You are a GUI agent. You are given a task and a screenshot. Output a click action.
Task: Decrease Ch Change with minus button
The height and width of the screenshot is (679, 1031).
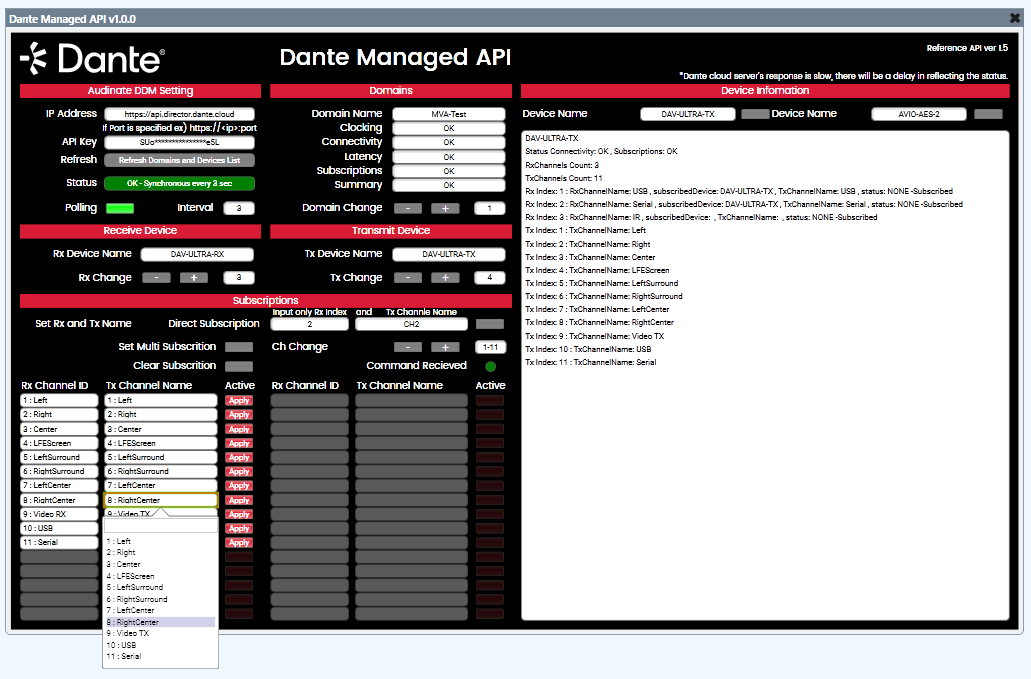408,346
